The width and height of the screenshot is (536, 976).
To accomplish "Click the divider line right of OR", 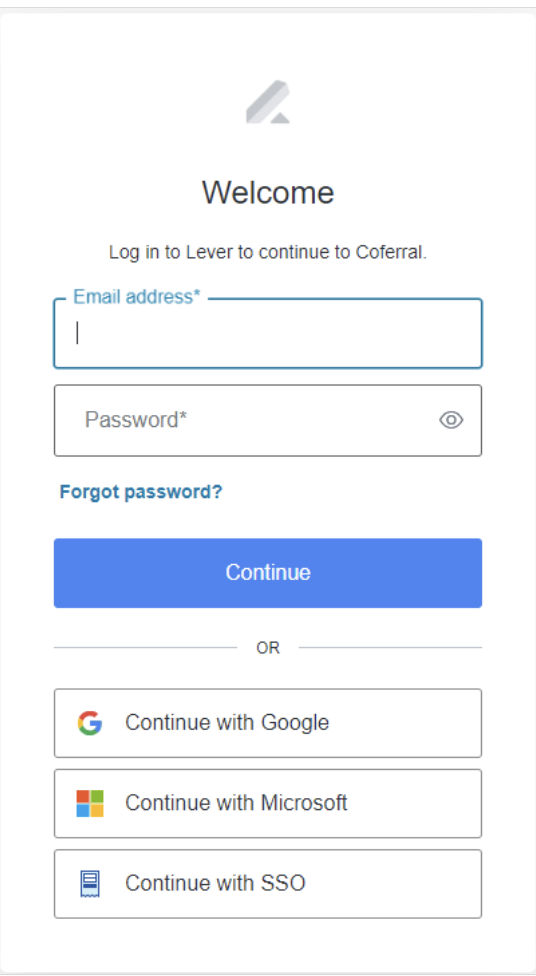I will point(390,648).
